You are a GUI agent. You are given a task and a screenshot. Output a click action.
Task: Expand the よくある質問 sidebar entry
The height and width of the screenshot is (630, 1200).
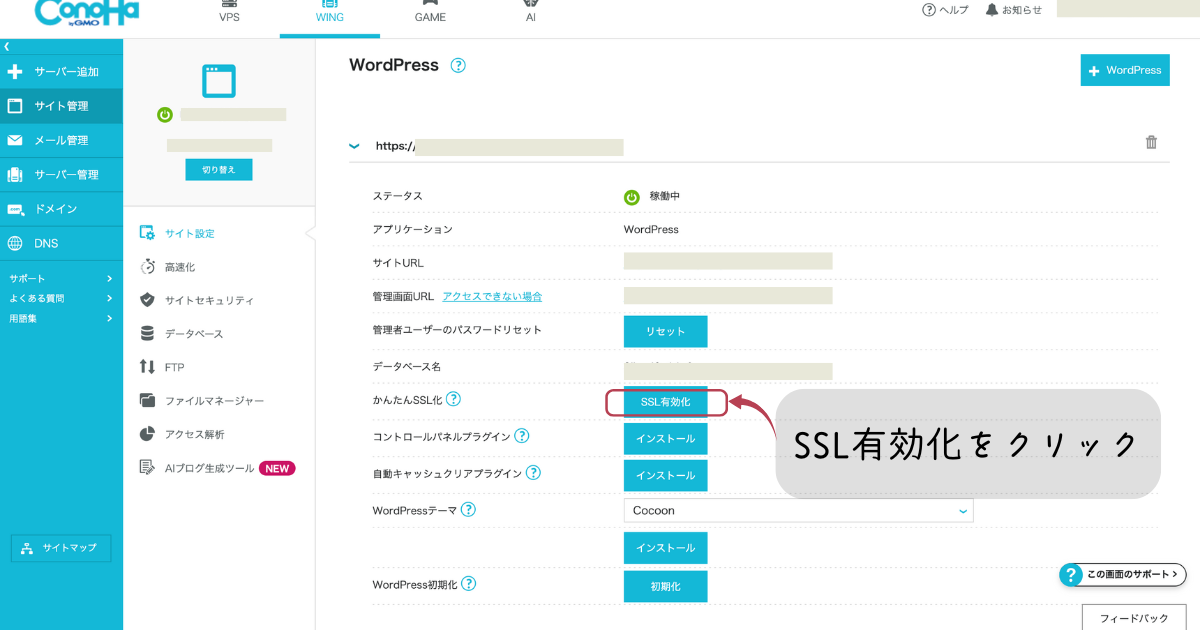(61, 298)
